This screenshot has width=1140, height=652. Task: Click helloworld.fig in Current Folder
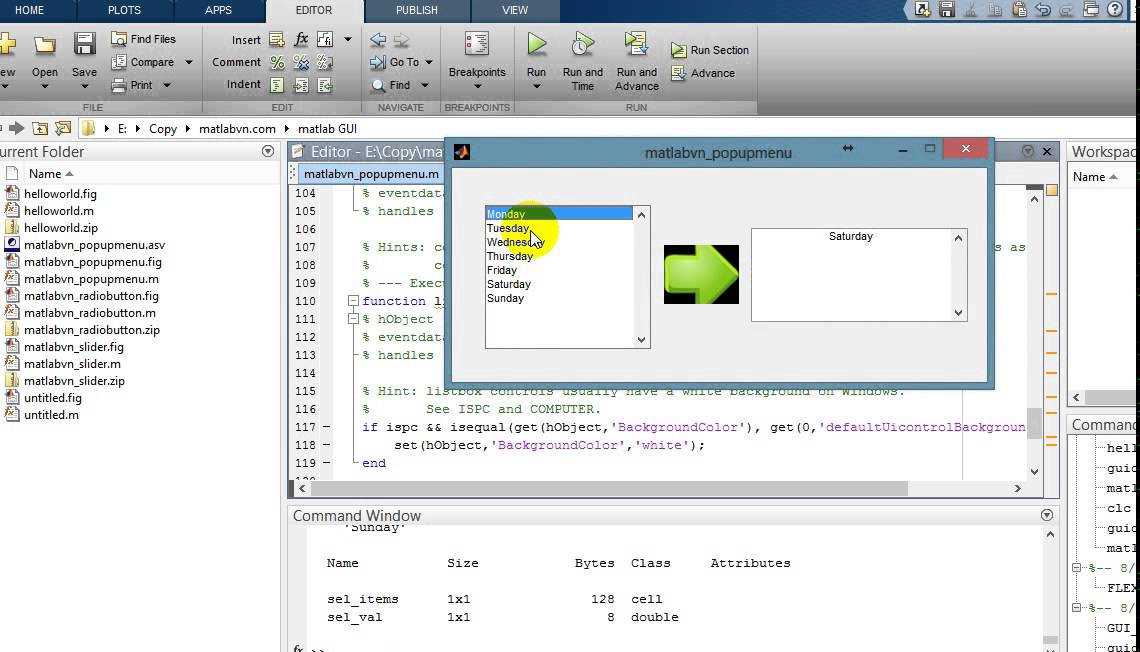point(60,194)
